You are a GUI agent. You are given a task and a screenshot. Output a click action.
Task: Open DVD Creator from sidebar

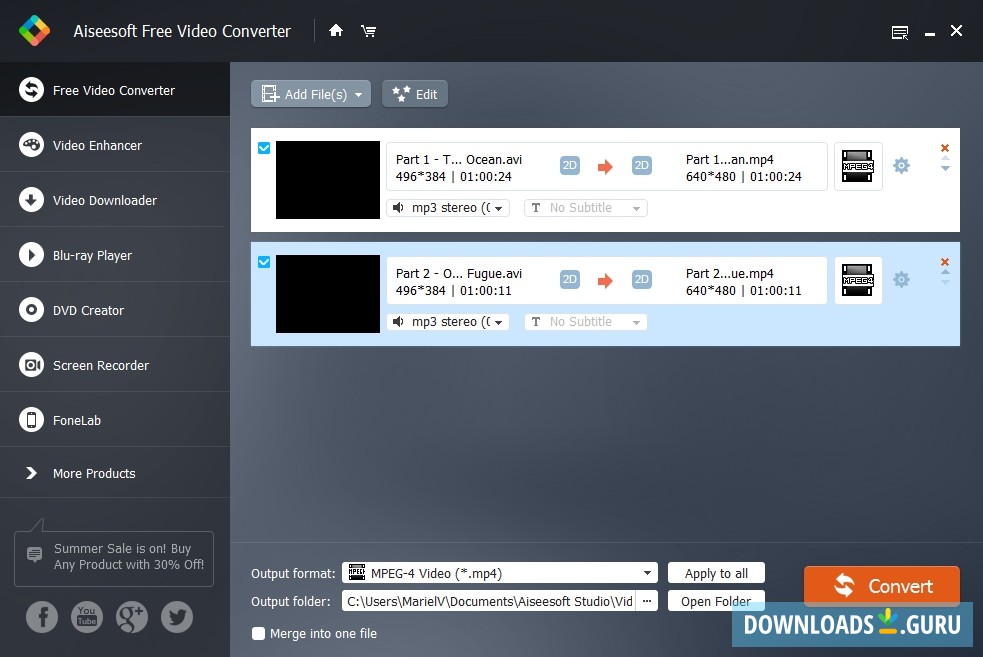point(115,310)
